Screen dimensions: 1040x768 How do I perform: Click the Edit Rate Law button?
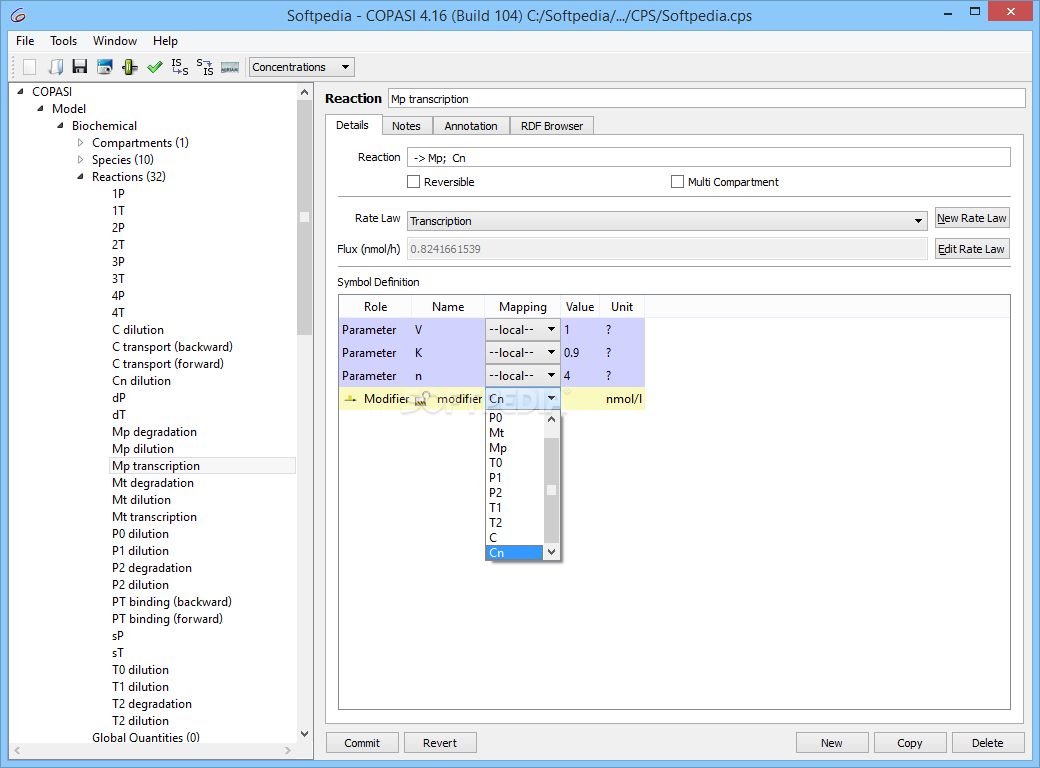click(x=972, y=249)
